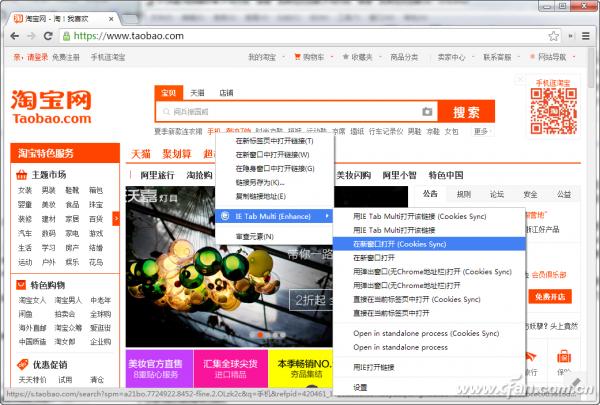This screenshot has width=600, height=405.
Task: Click the QR code image
Action: [x=553, y=111]
